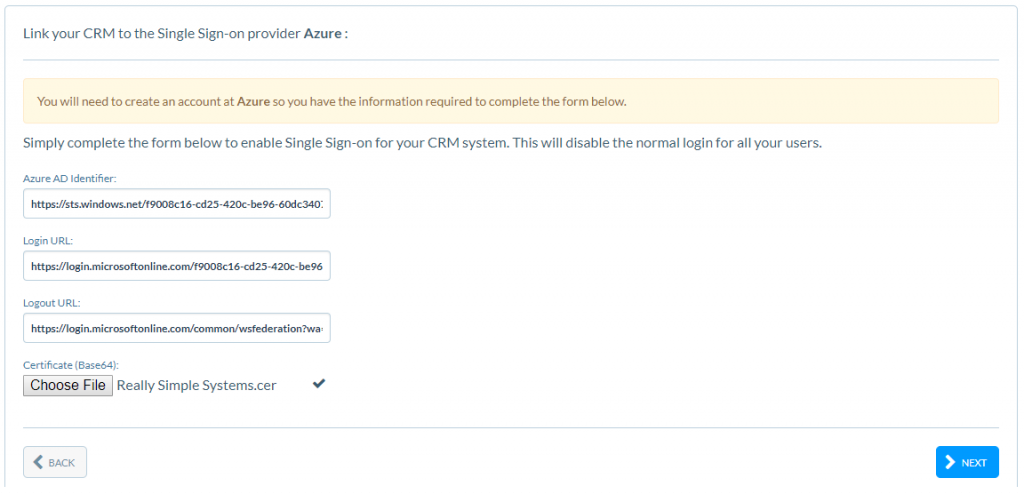
Task: Click the Logout URL label
Action: click(51, 302)
